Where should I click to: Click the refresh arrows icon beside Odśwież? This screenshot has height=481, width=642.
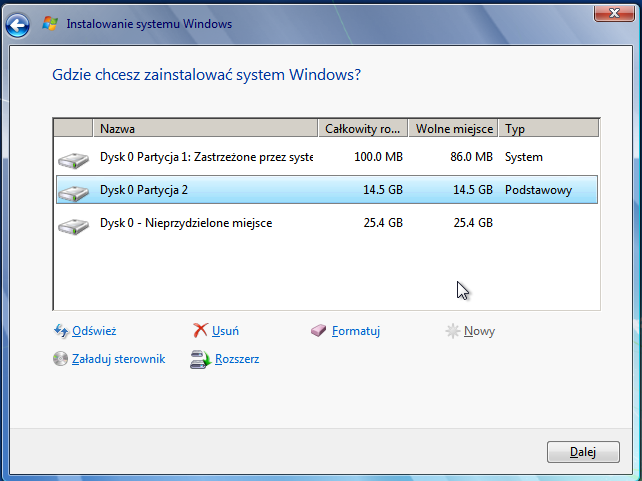point(61,331)
